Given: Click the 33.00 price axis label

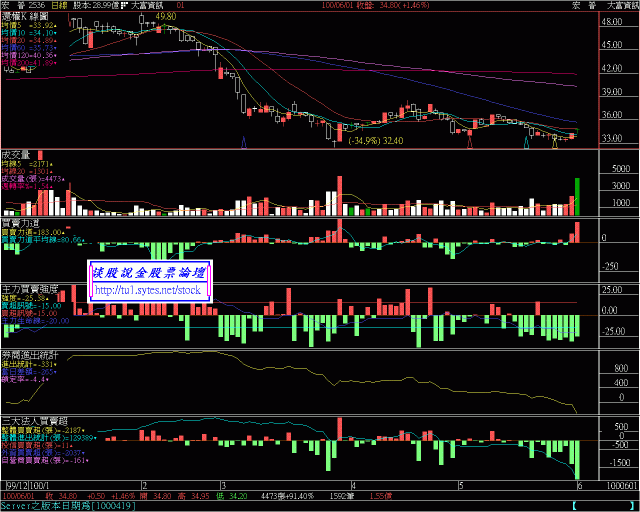Looking at the screenshot, I should tap(611, 138).
